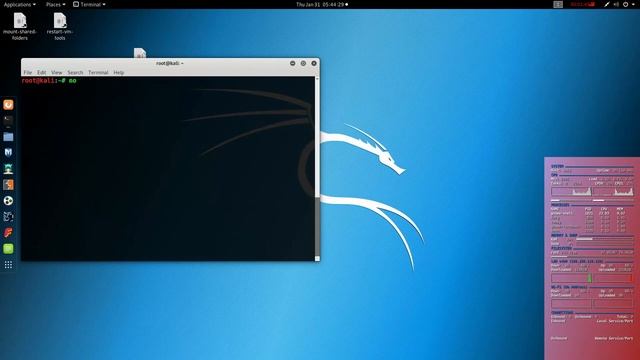This screenshot has width=640, height=360.
Task: Open the workspace indicator in the top bar
Action: pyautogui.click(x=558, y=4)
